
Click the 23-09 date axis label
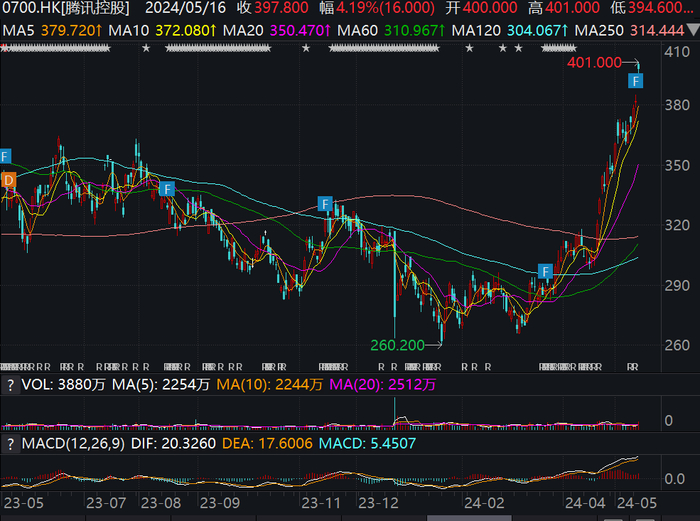click(x=220, y=503)
